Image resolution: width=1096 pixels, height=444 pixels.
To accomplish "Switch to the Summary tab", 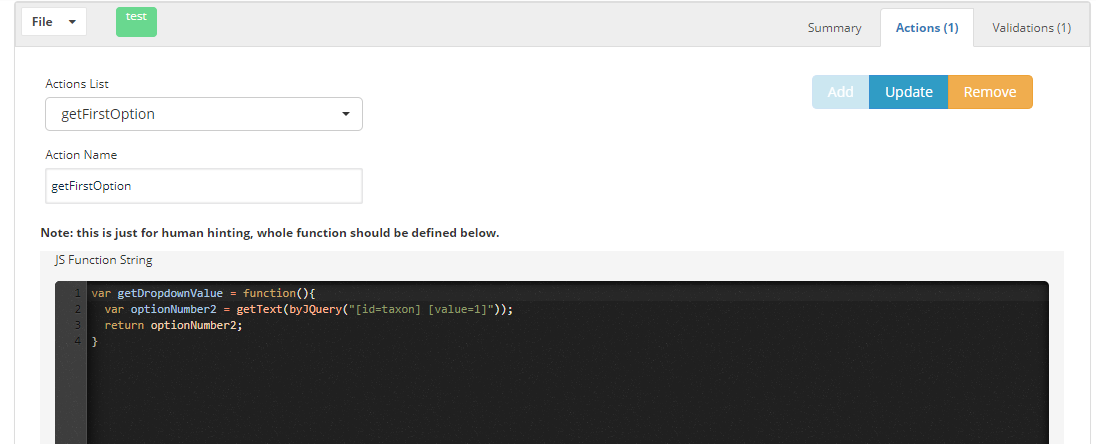I will [835, 28].
